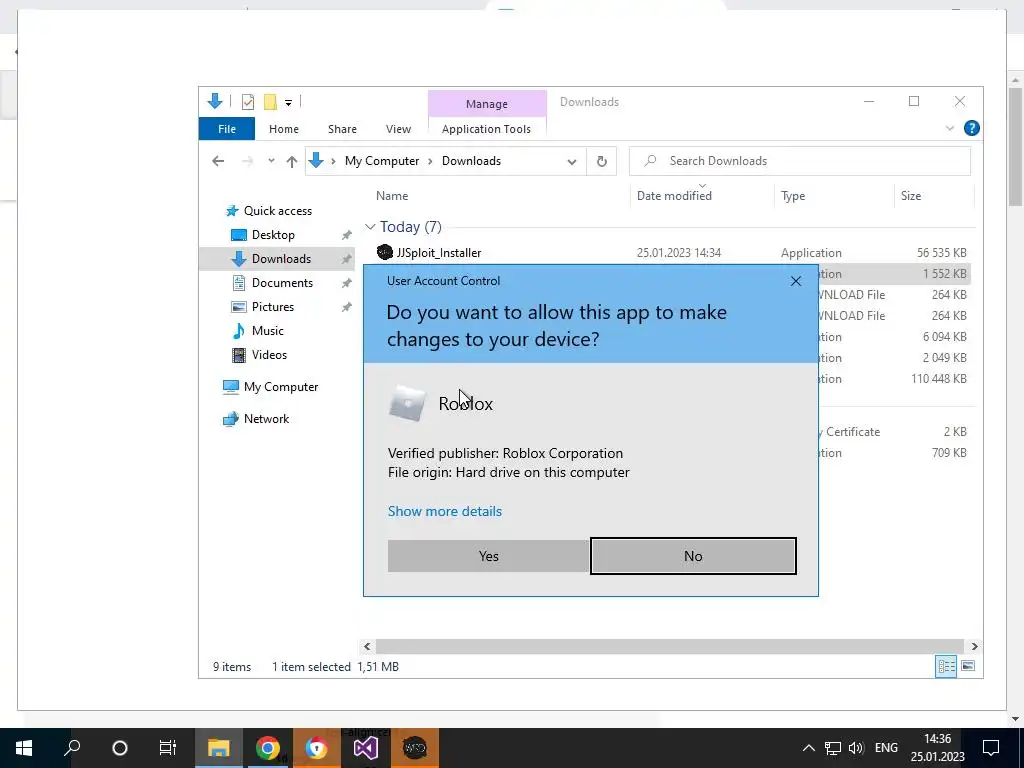Select the Manage contextual tab

487,104
